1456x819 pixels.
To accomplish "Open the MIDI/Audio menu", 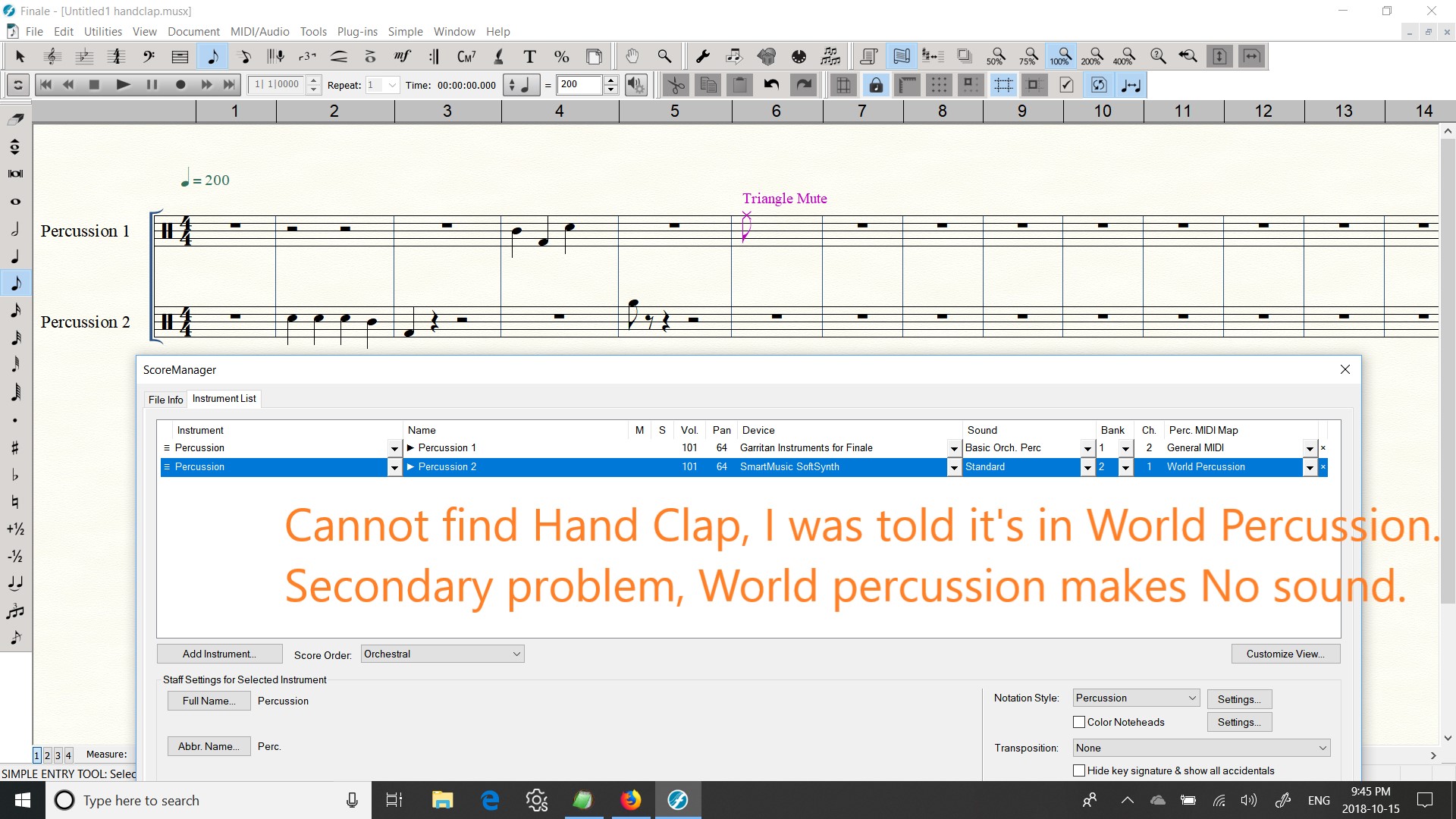I will tap(259, 32).
